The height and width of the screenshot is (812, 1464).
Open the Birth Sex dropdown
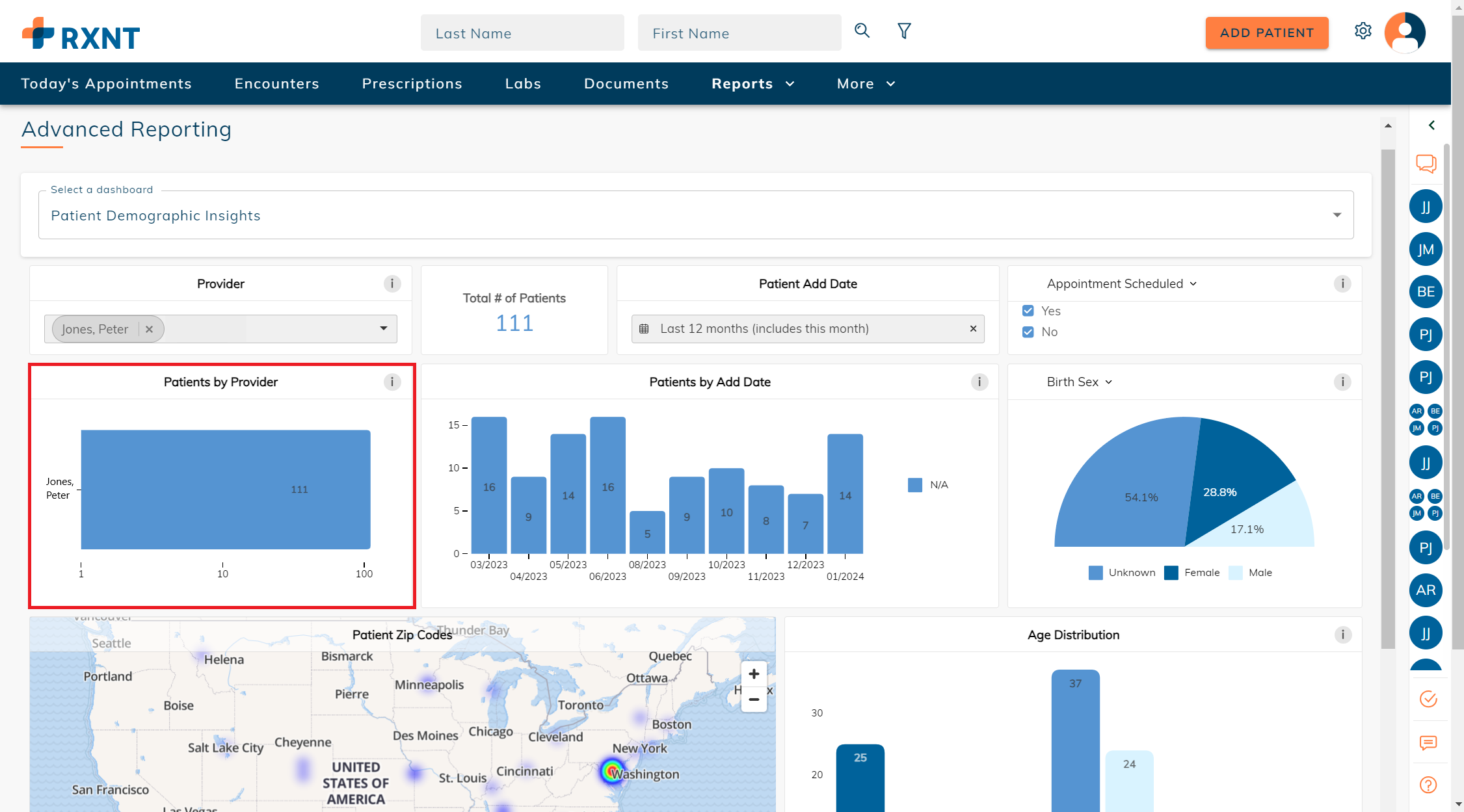(x=1080, y=382)
